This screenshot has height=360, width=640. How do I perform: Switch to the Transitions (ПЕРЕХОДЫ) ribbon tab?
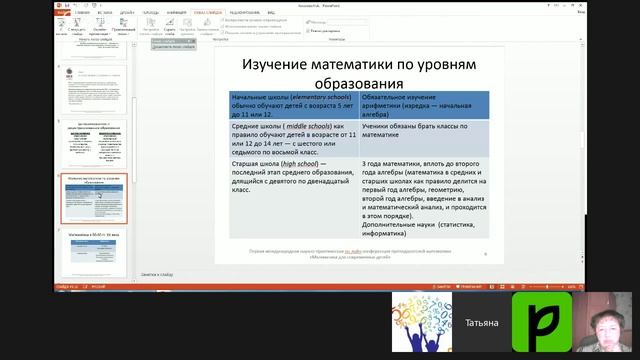tap(150, 13)
